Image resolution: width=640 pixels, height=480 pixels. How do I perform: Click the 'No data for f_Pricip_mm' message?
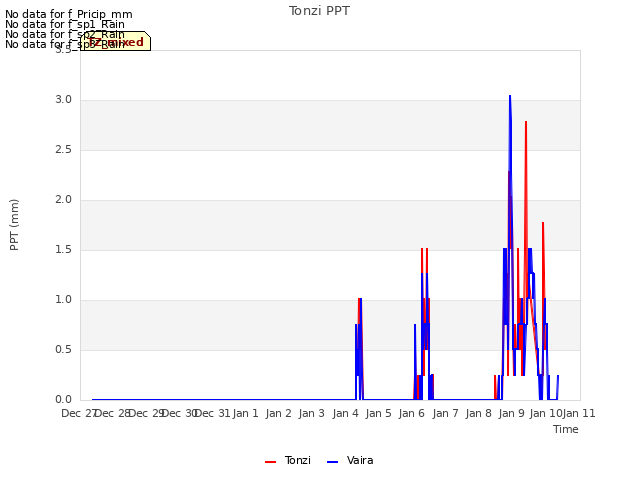69,14
